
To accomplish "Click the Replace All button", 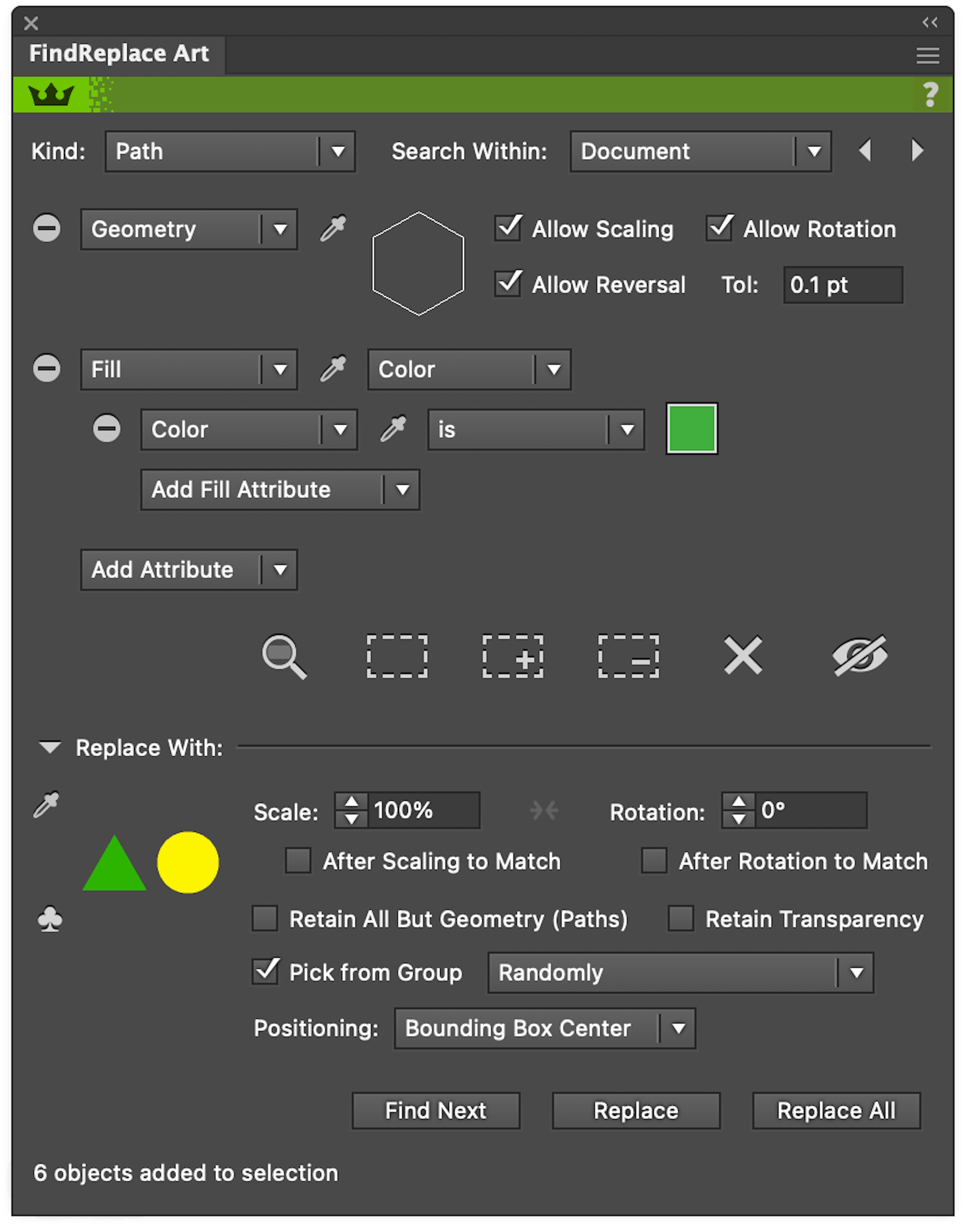I will [836, 1111].
